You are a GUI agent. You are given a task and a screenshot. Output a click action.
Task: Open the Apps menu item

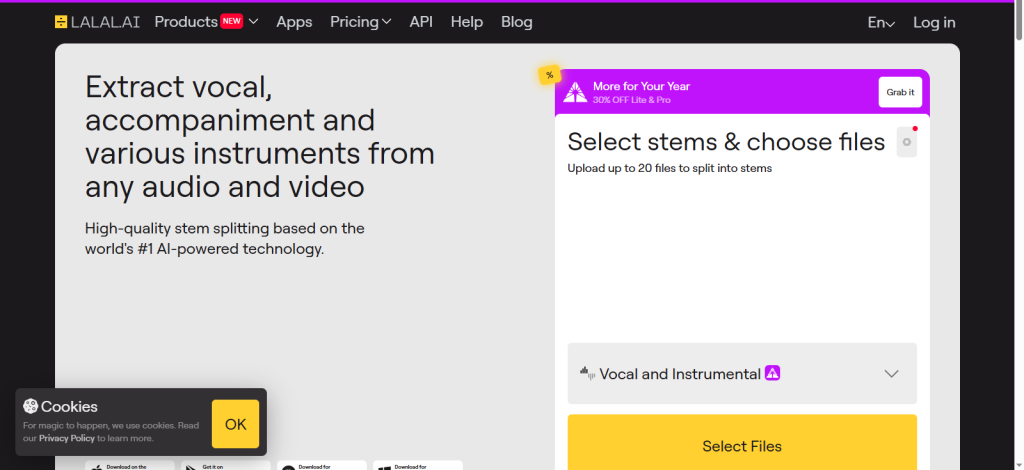294,22
